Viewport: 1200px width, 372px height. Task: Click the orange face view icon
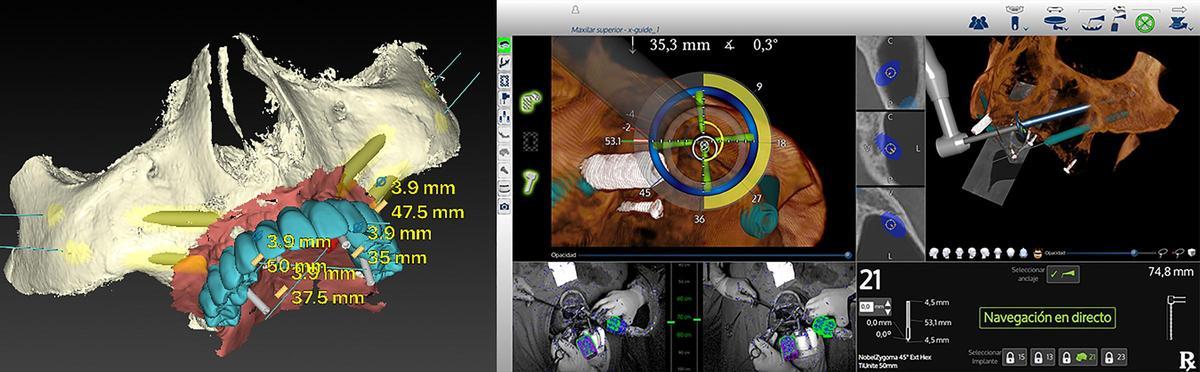coord(1037,253)
